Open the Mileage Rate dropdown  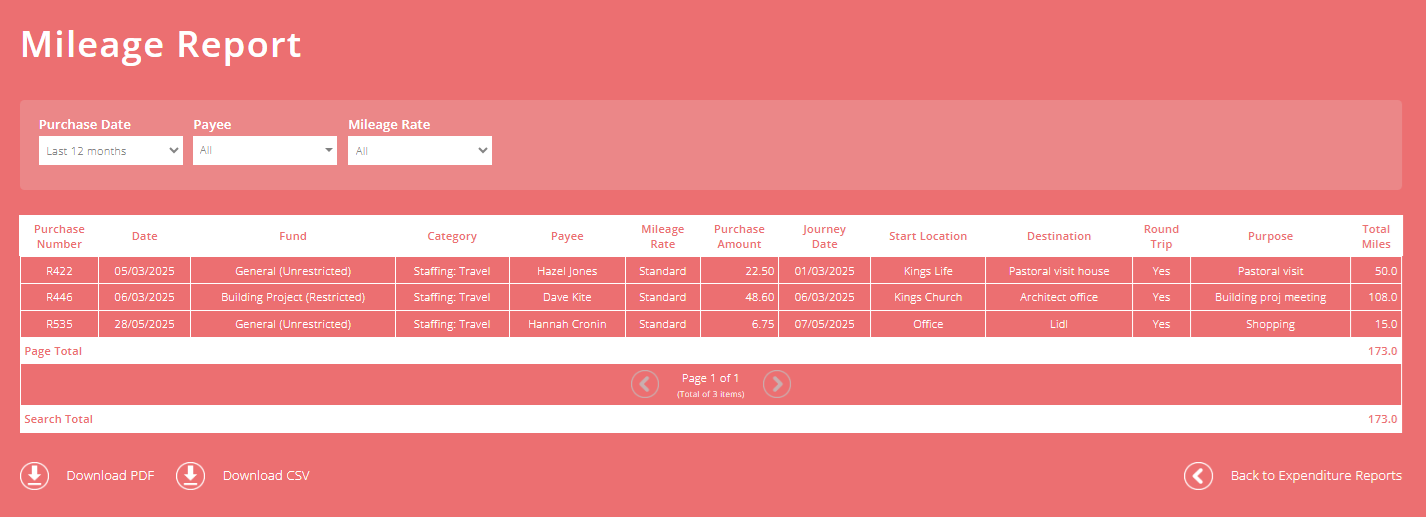coord(420,151)
